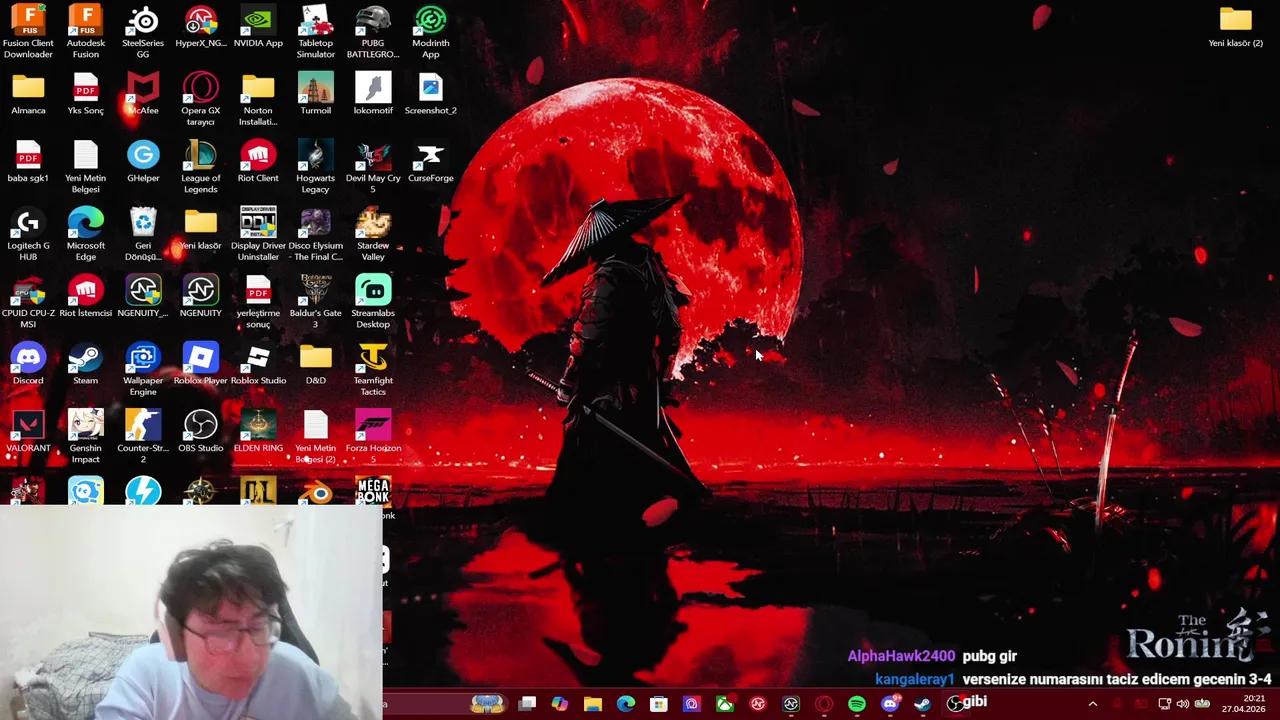The image size is (1280, 720).
Task: Select the baba sgk1 PDF
Action: [x=28, y=162]
